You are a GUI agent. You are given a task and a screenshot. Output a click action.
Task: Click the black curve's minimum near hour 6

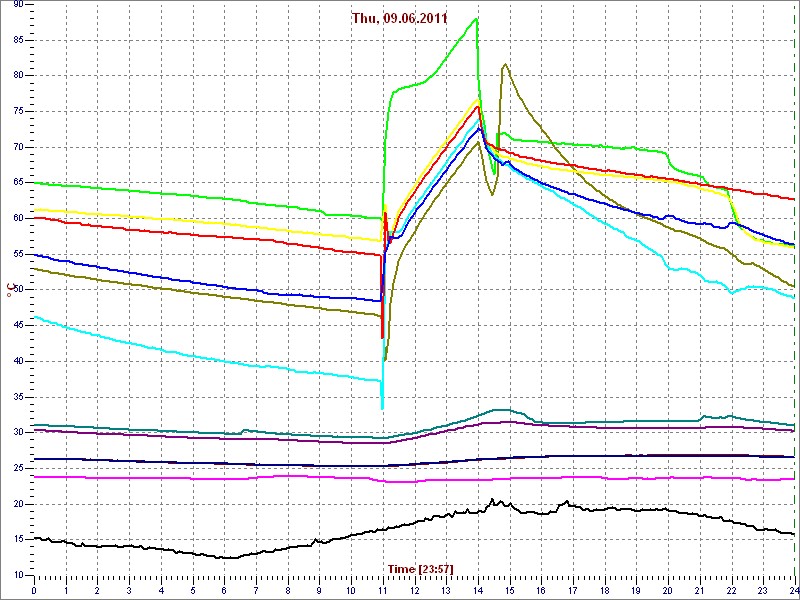pyautogui.click(x=230, y=558)
